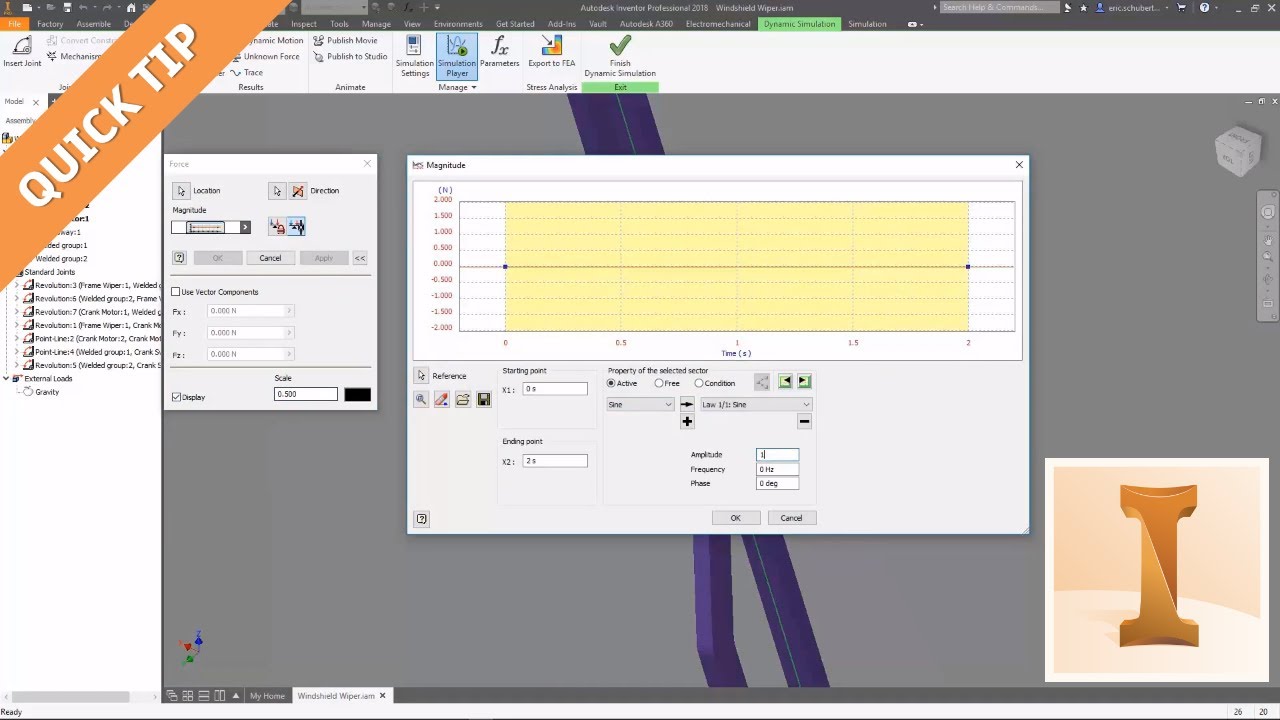Select the Active radio button

pos(612,383)
